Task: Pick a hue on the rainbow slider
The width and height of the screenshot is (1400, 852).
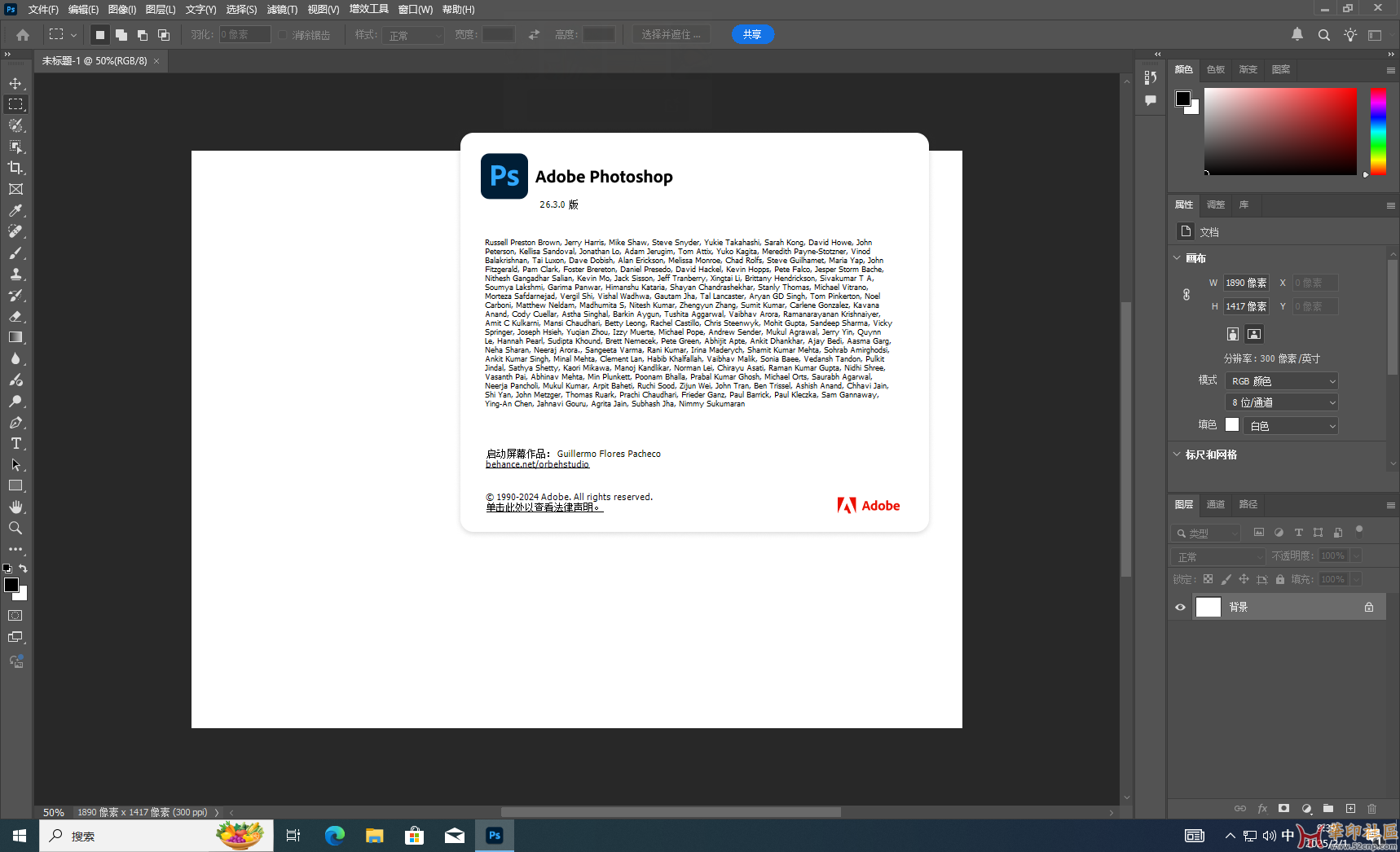Action: pyautogui.click(x=1378, y=131)
